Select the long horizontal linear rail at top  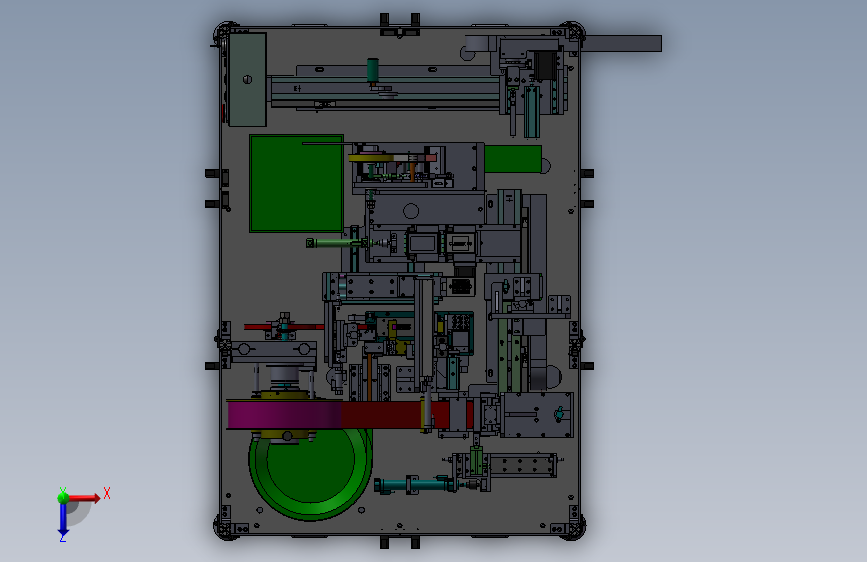point(385,90)
